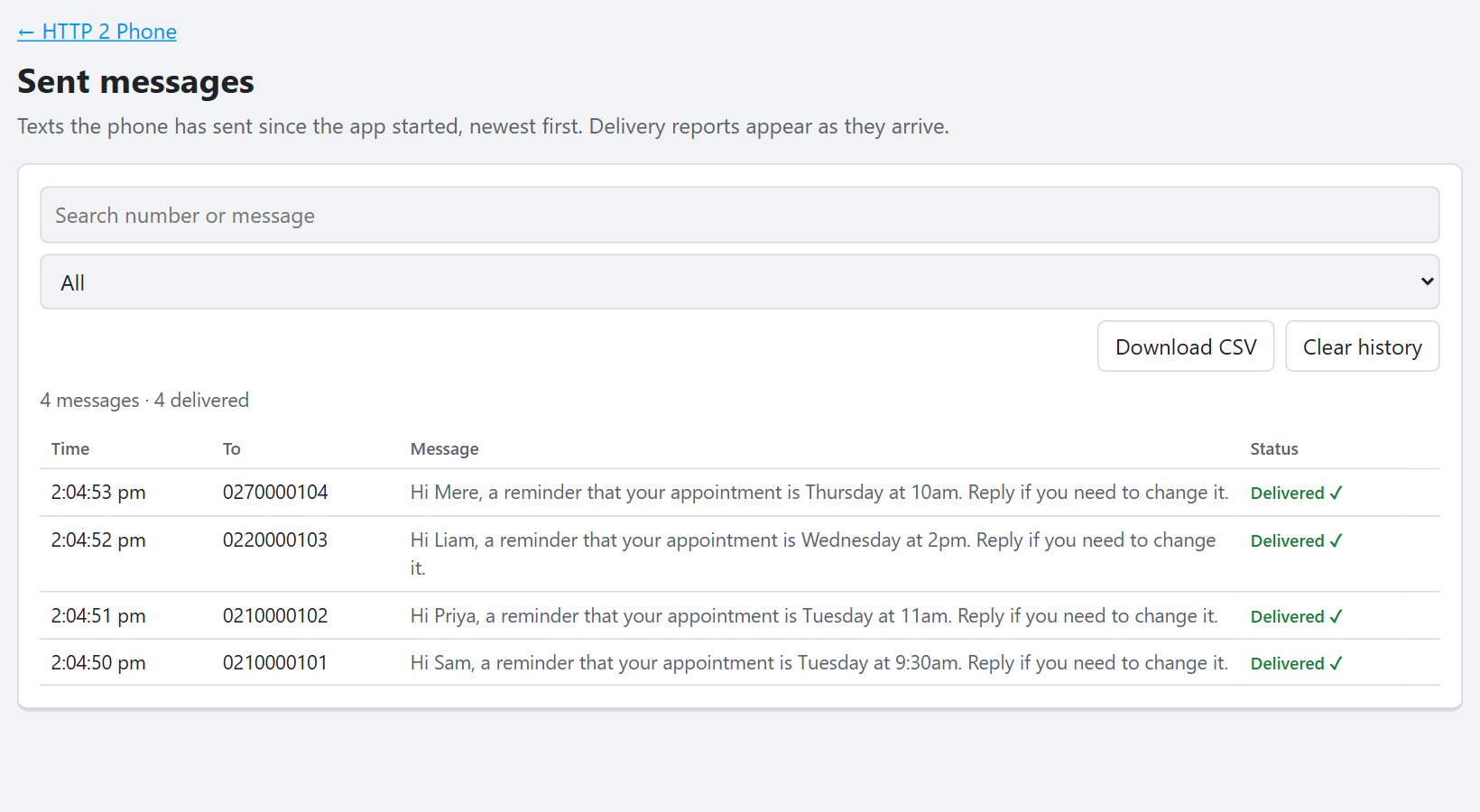Focus the Search number or message field
The image size is (1480, 812).
pyautogui.click(x=739, y=215)
